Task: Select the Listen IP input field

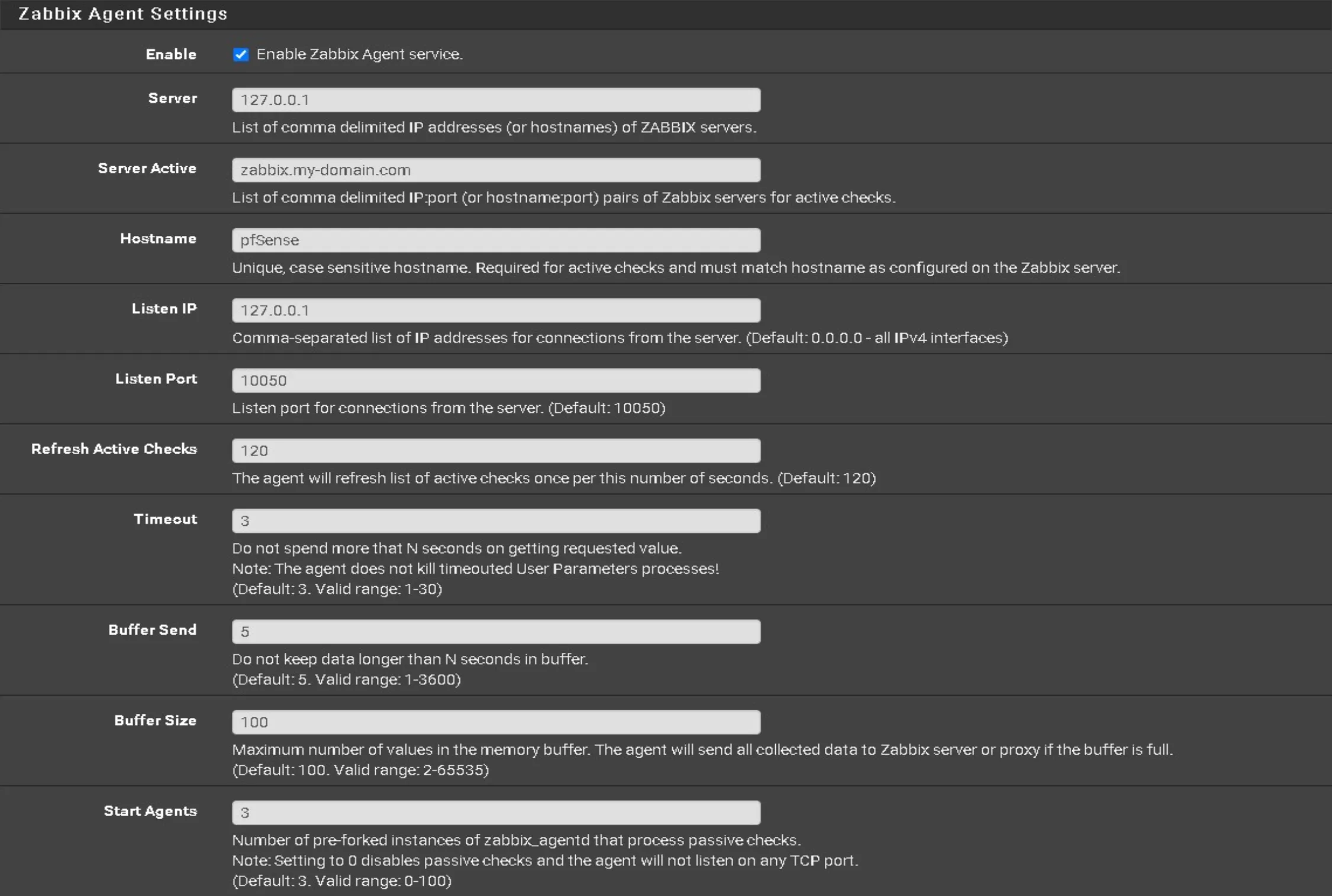Action: [496, 310]
